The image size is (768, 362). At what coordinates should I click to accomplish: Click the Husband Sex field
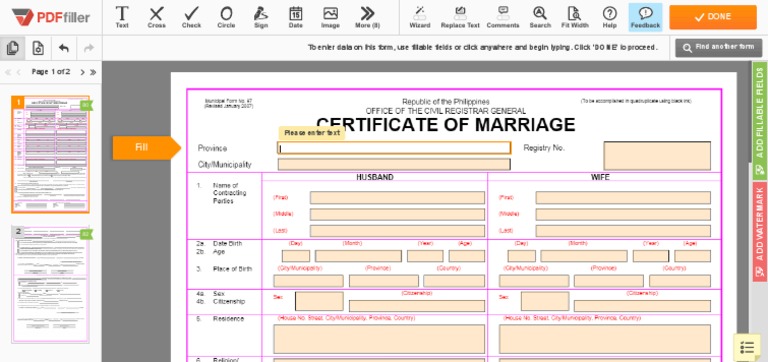pos(319,301)
